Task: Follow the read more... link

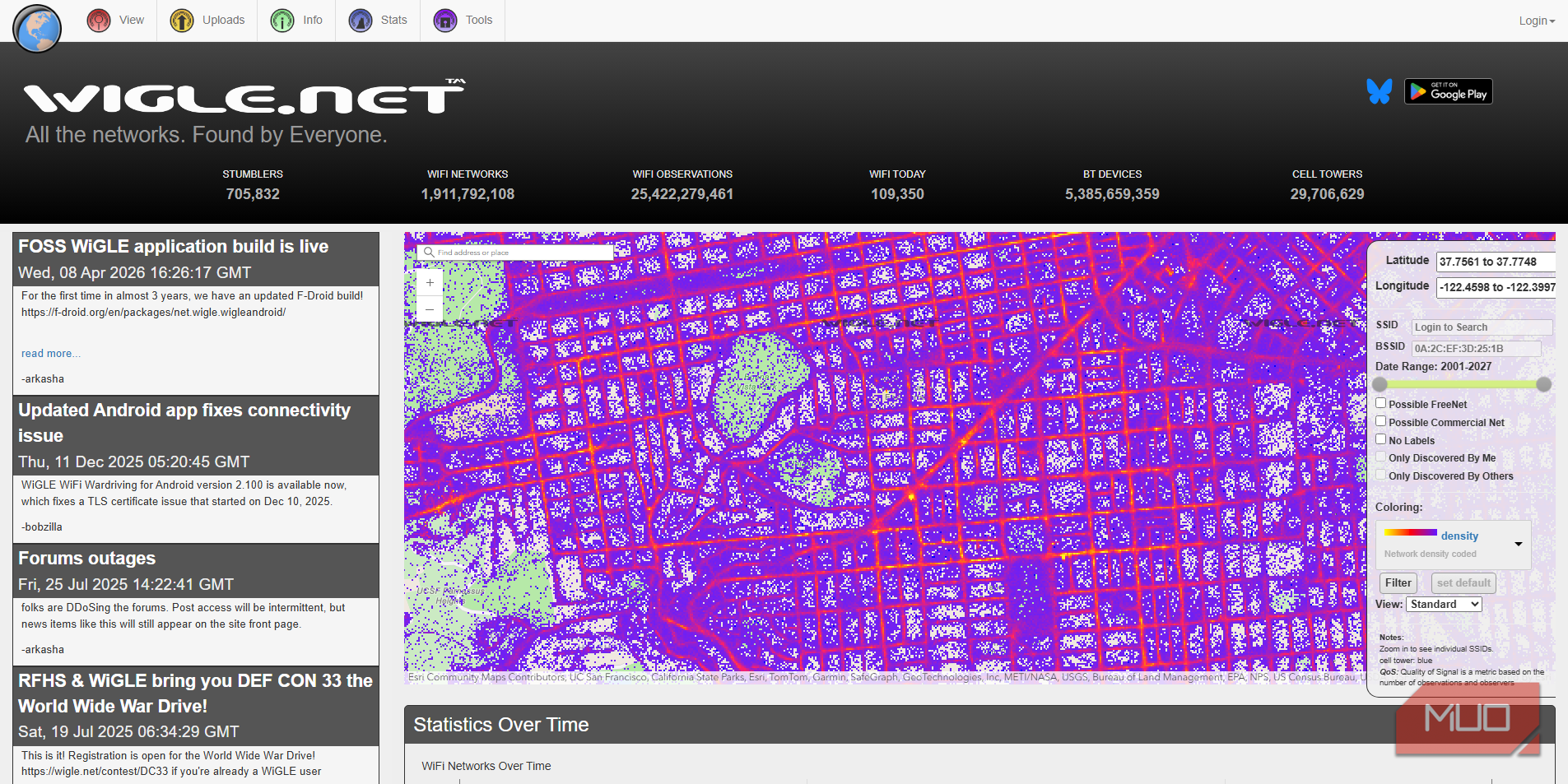Action: [51, 353]
